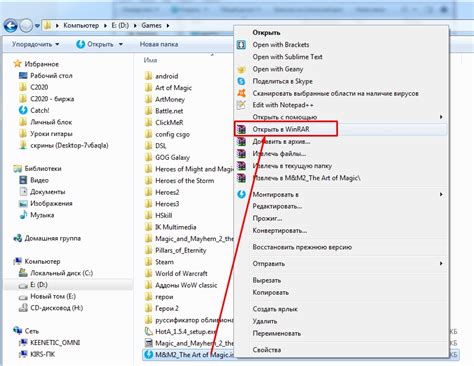Expand breadcrumb arrow after E: (D:)
Image resolution: width=474 pixels, height=366 pixels.
(x=135, y=25)
